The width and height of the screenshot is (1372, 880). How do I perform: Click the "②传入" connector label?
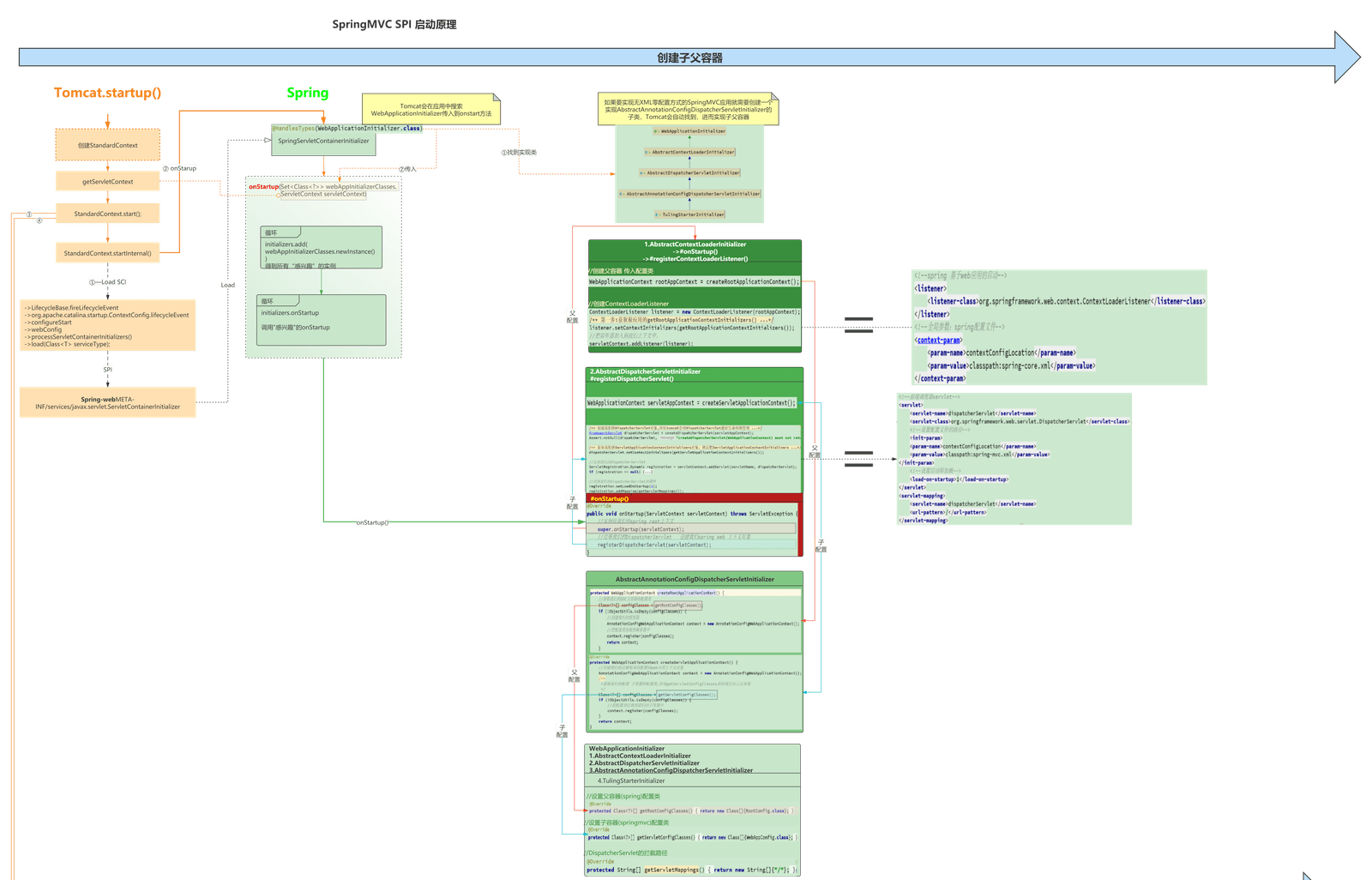407,169
